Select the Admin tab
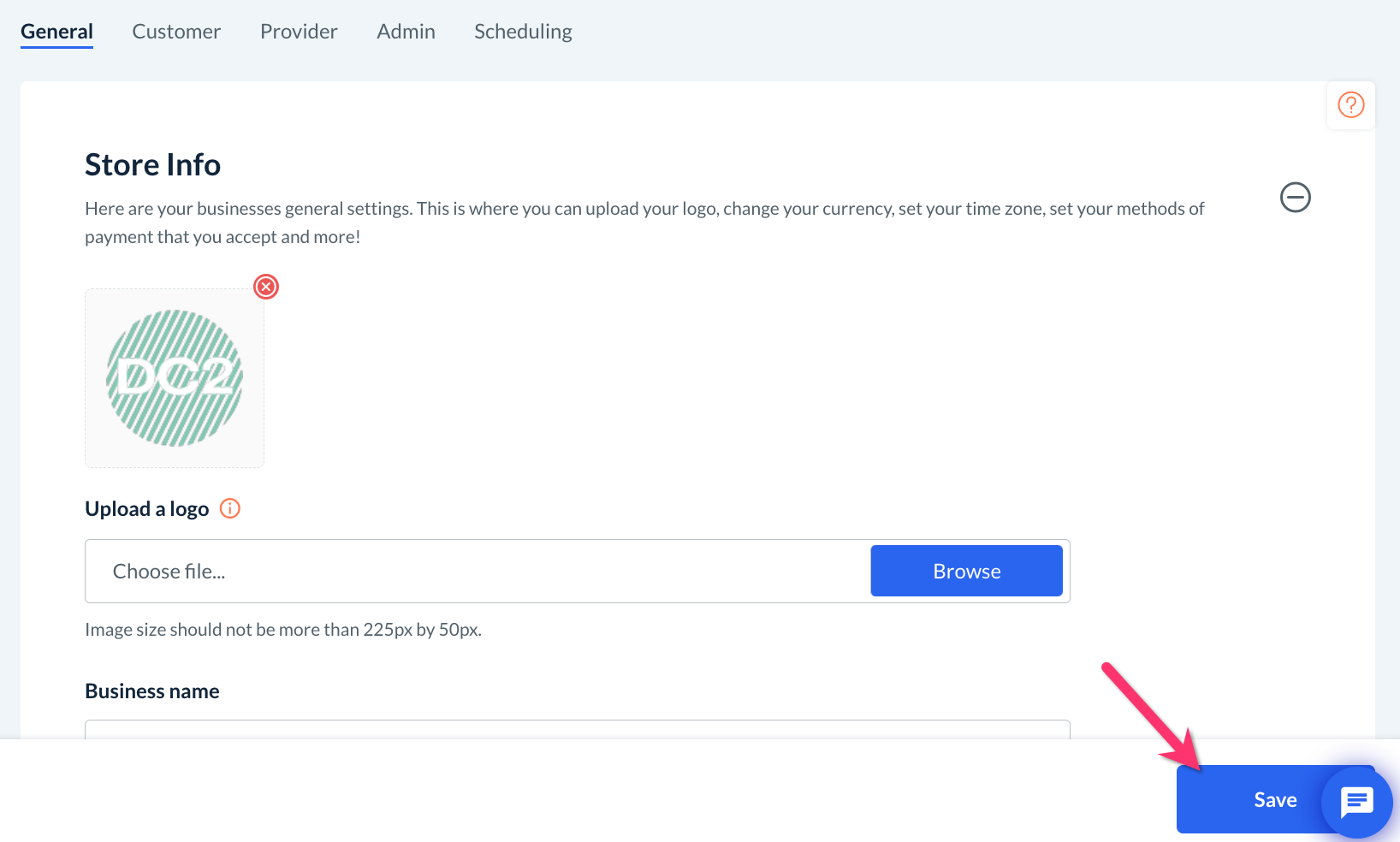Image resolution: width=1400 pixels, height=842 pixels. click(x=406, y=32)
